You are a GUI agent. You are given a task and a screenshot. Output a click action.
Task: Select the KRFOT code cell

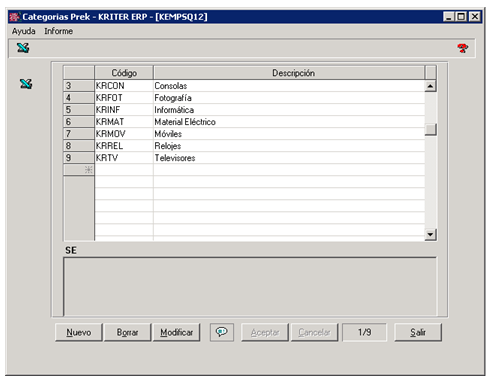click(124, 98)
